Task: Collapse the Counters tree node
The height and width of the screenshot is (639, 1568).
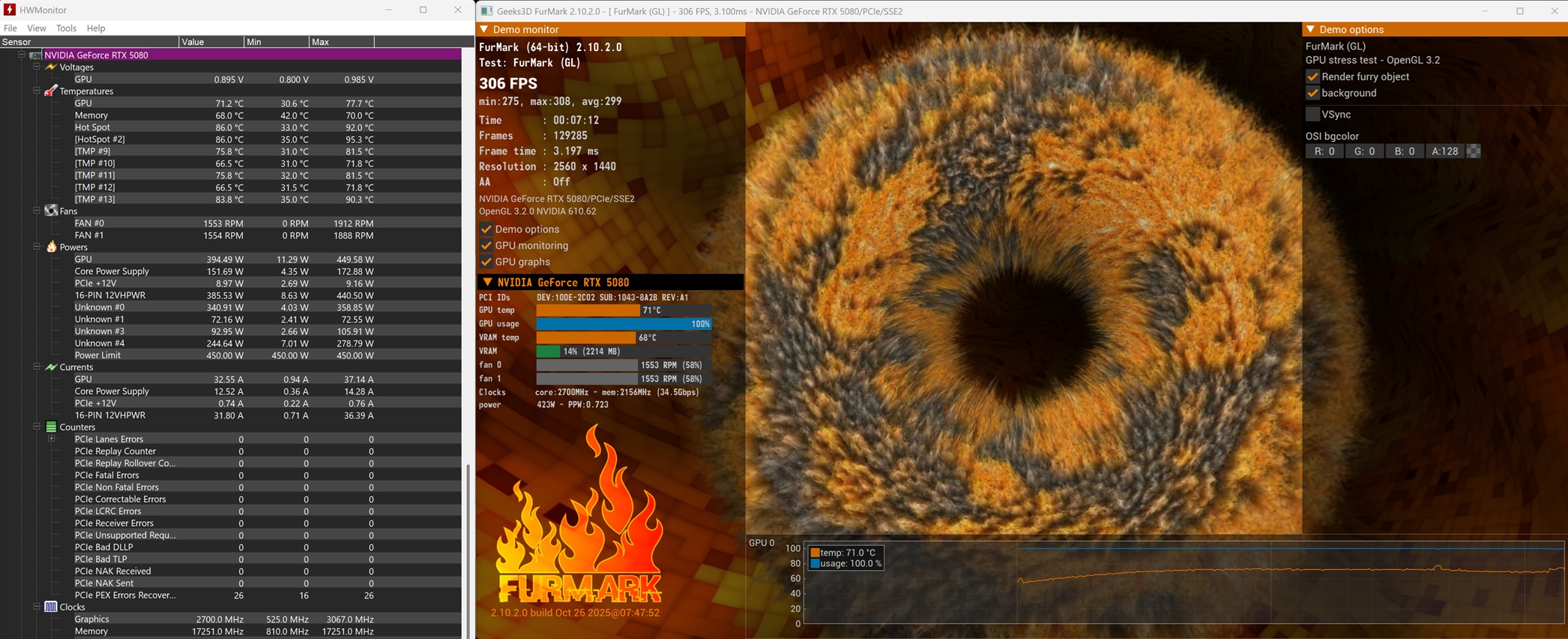Action: [x=36, y=427]
